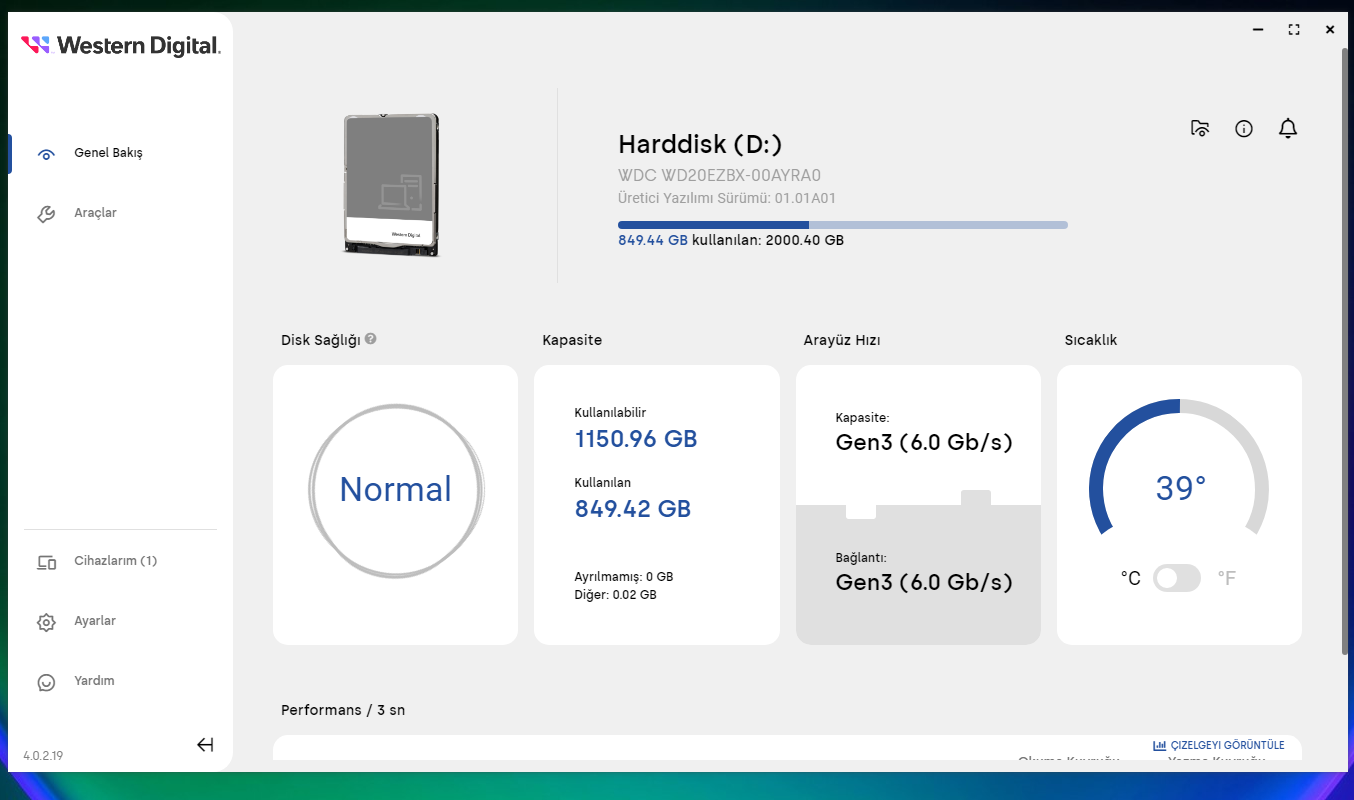Open notifications bell
Screen dimensions: 1354x800
tap(1288, 128)
